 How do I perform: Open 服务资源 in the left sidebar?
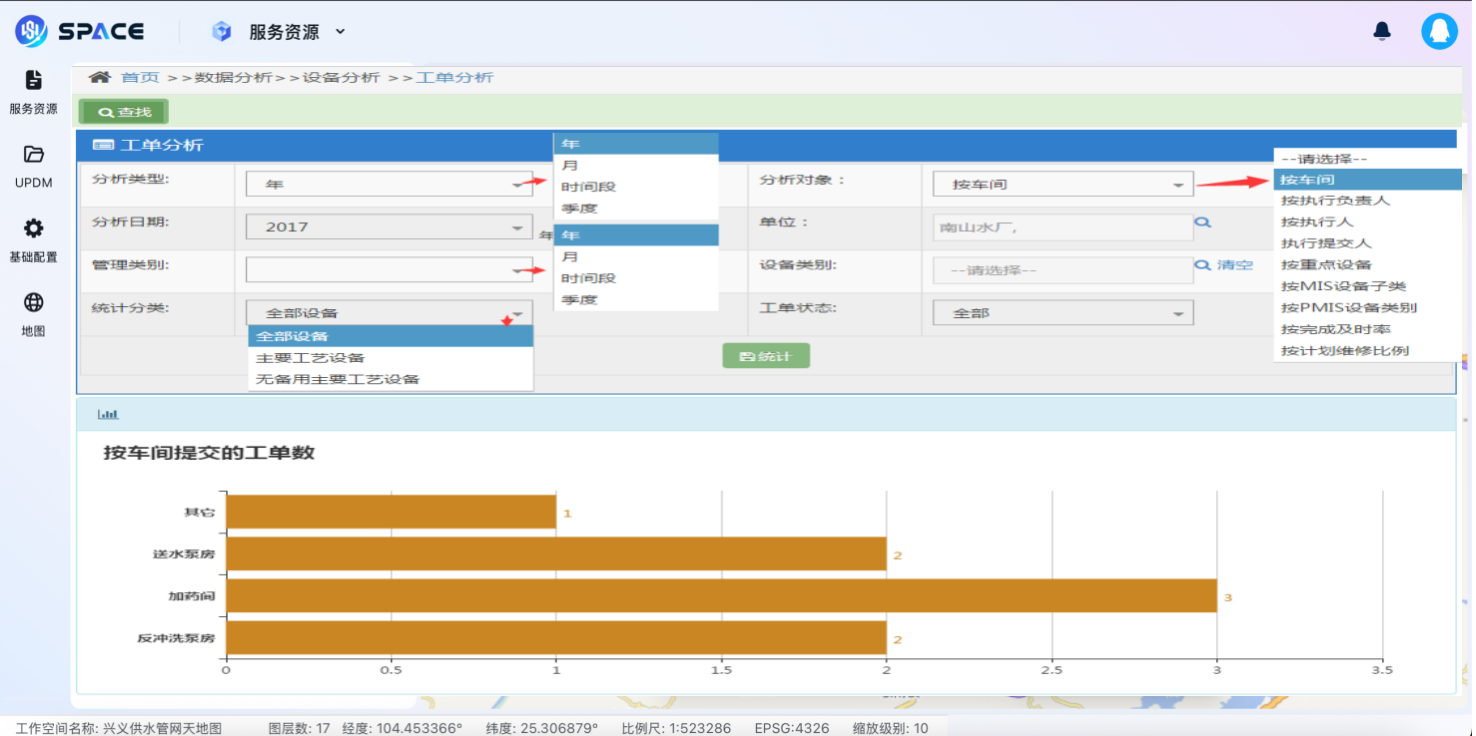pos(33,91)
